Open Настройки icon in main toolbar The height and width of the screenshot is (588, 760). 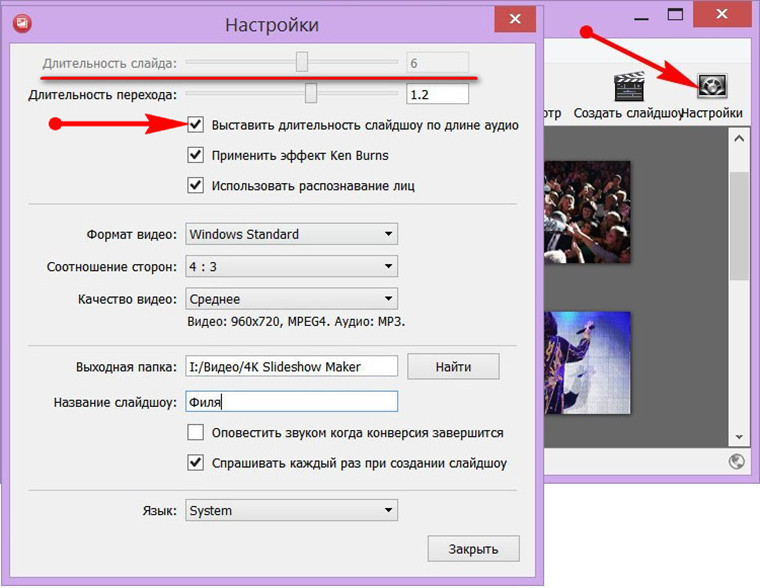coord(712,87)
